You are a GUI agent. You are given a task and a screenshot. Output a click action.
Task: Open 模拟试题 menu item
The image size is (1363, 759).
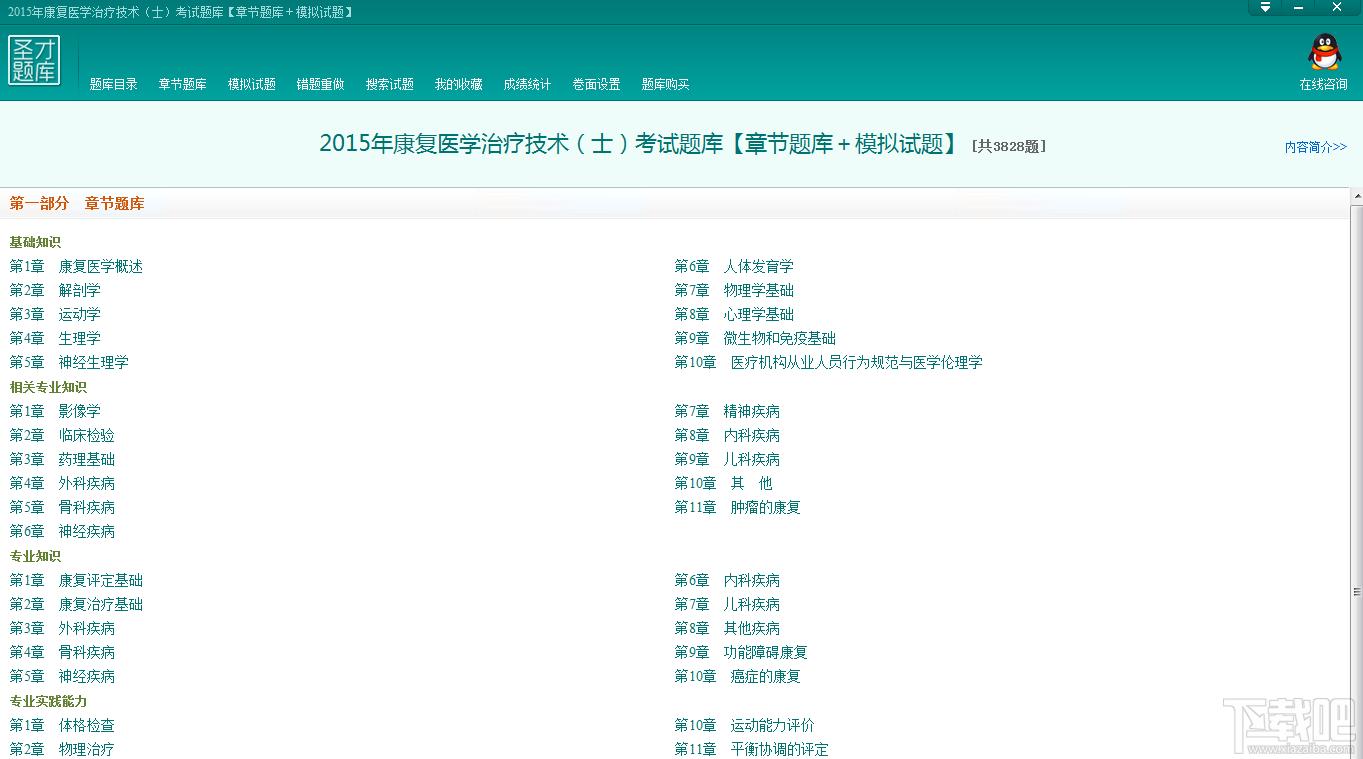[x=252, y=84]
